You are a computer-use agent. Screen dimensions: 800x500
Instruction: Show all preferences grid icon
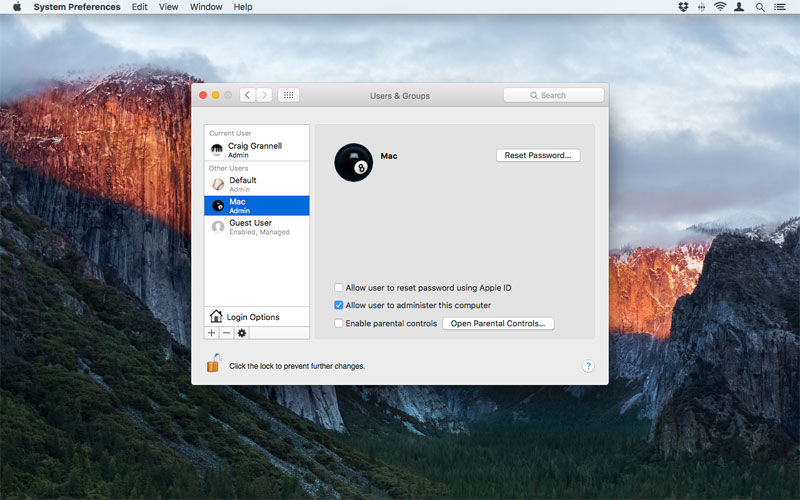(x=288, y=95)
